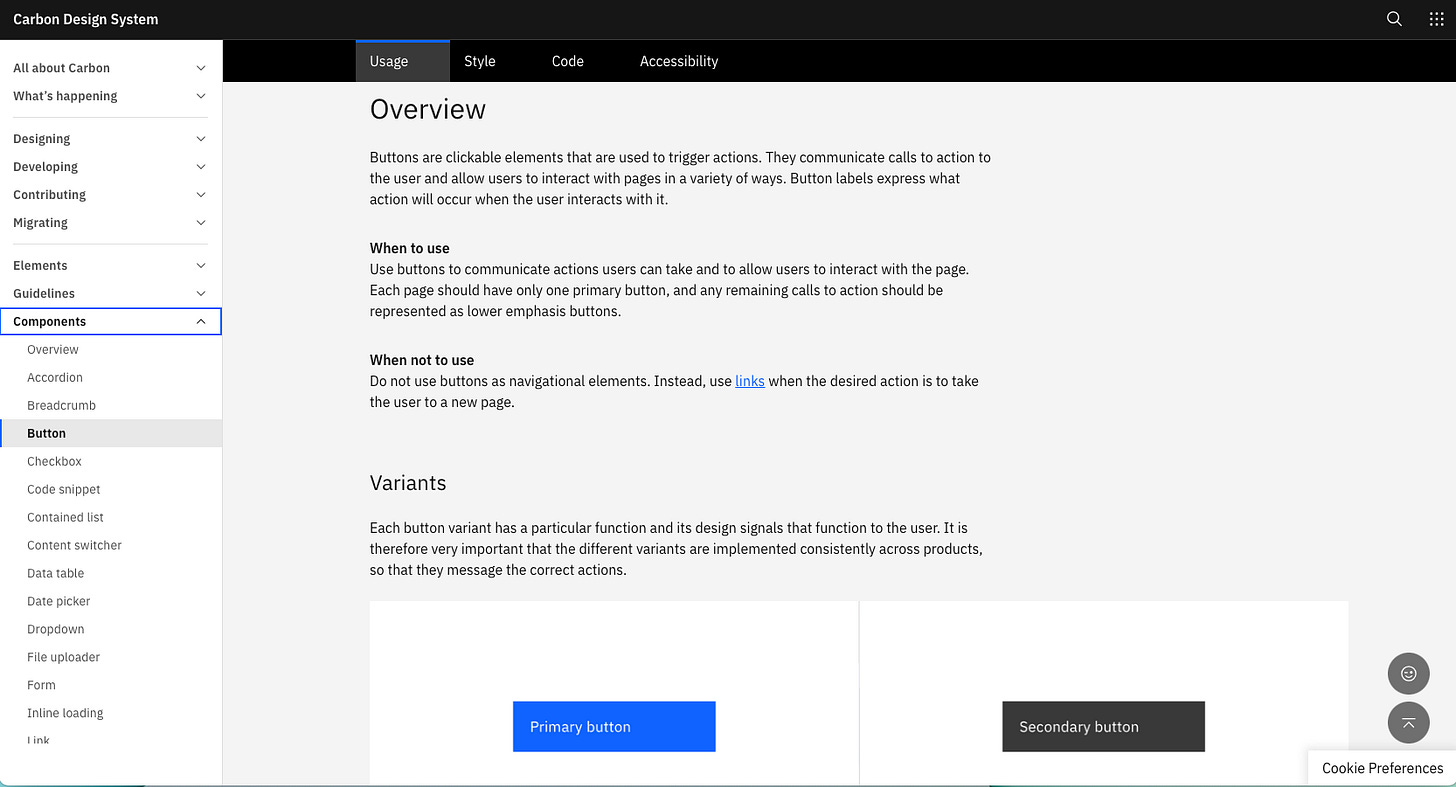1456x787 pixels.
Task: Open the Checkbox component page
Action: [111, 462]
